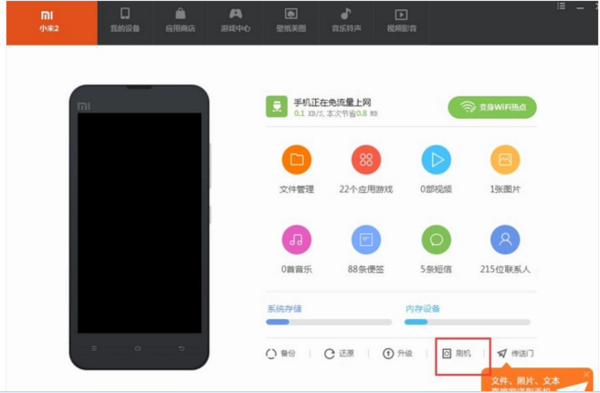The width and height of the screenshot is (600, 393).
Task: Click the 升级 upgrade button
Action: pos(397,353)
